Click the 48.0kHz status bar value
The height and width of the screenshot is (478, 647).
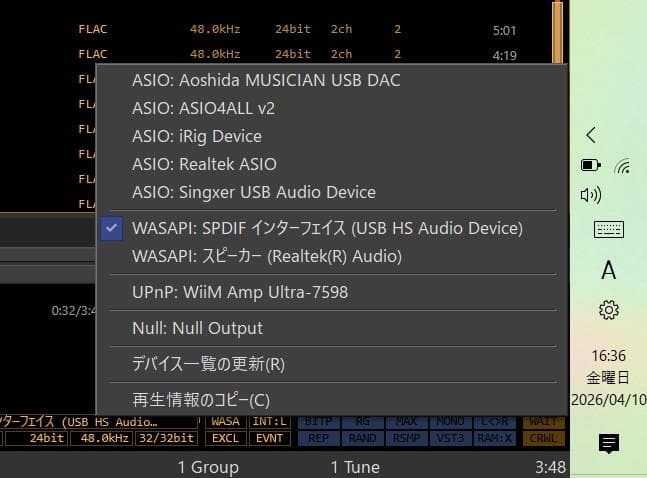coord(102,438)
